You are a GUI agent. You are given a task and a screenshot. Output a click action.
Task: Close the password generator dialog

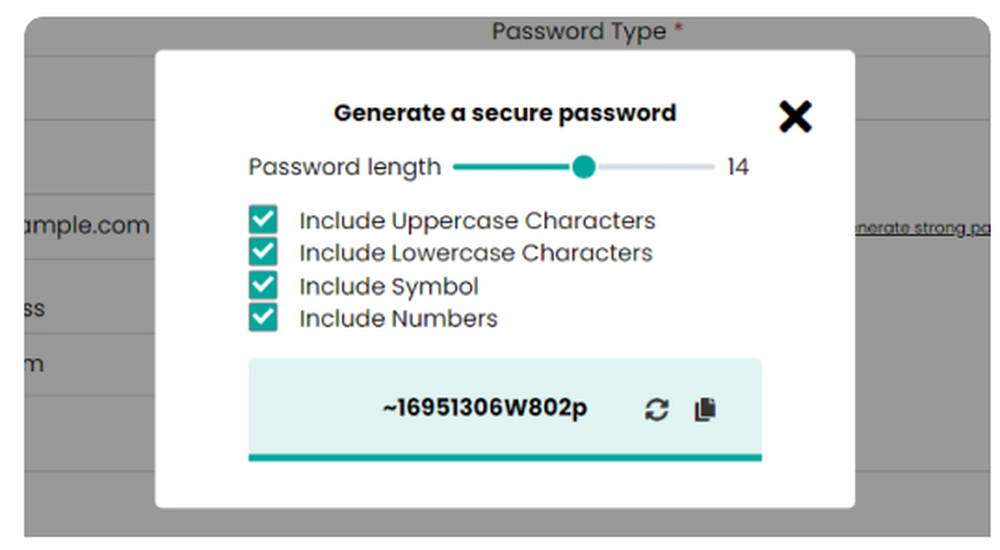click(795, 117)
